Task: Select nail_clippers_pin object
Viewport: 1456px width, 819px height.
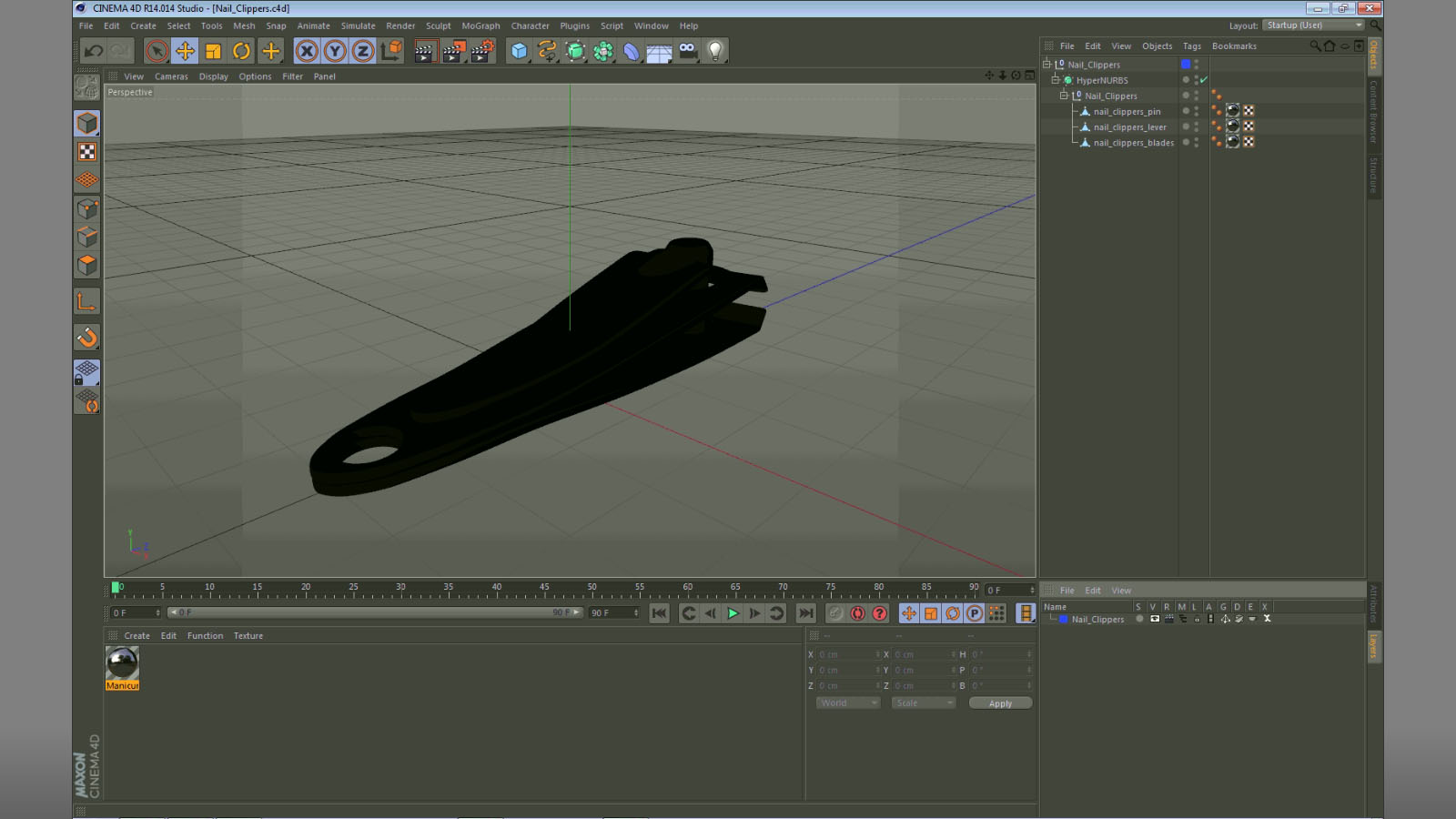Action: [x=1127, y=112]
